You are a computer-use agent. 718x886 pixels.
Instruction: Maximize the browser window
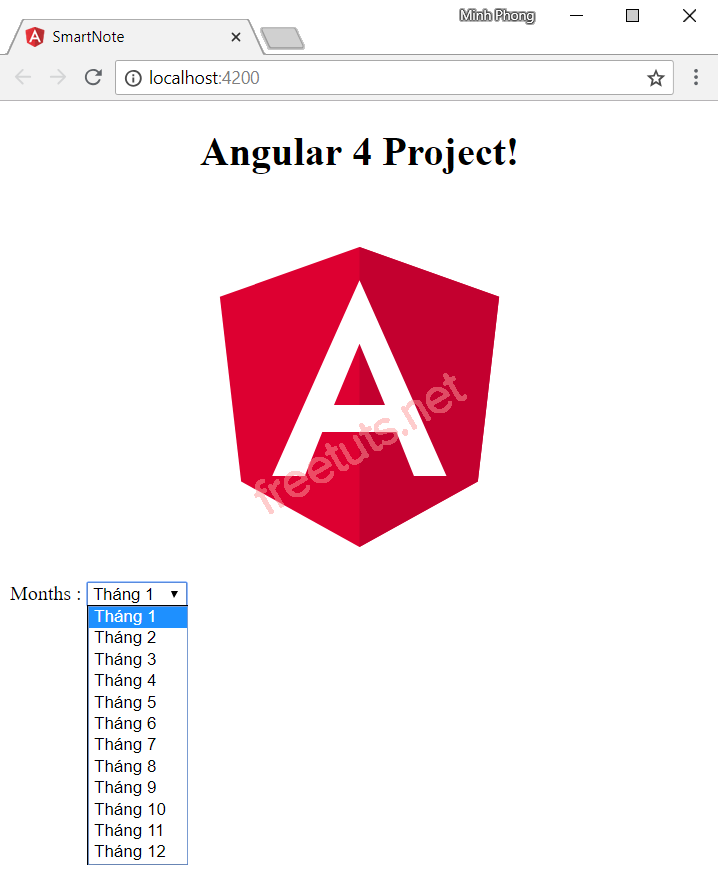coord(632,16)
